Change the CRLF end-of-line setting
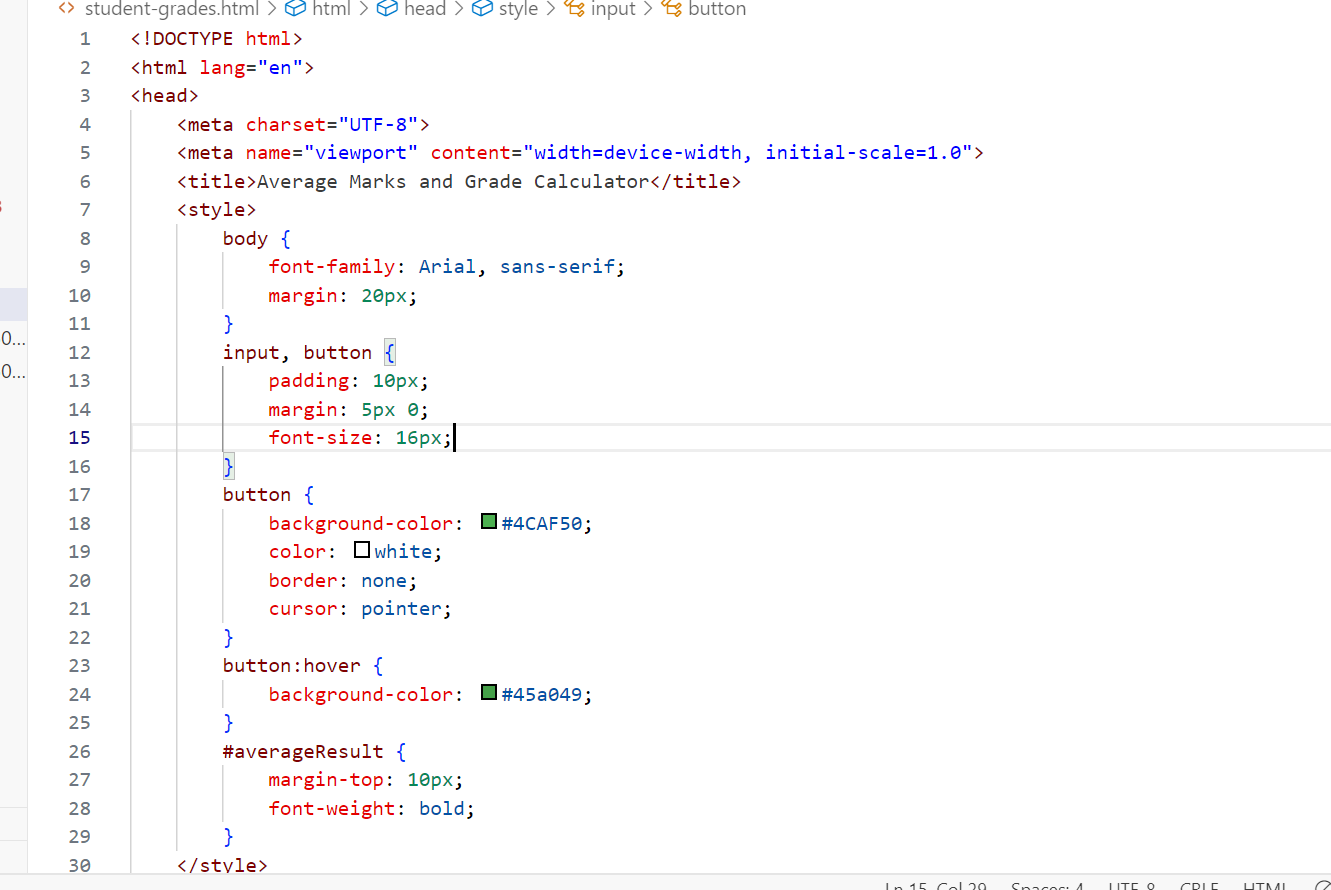Screen dimensions: 1331x890 point(1199,884)
